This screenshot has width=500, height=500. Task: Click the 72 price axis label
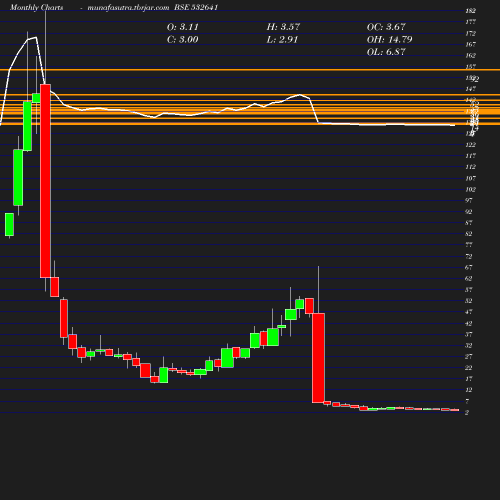coord(469,256)
